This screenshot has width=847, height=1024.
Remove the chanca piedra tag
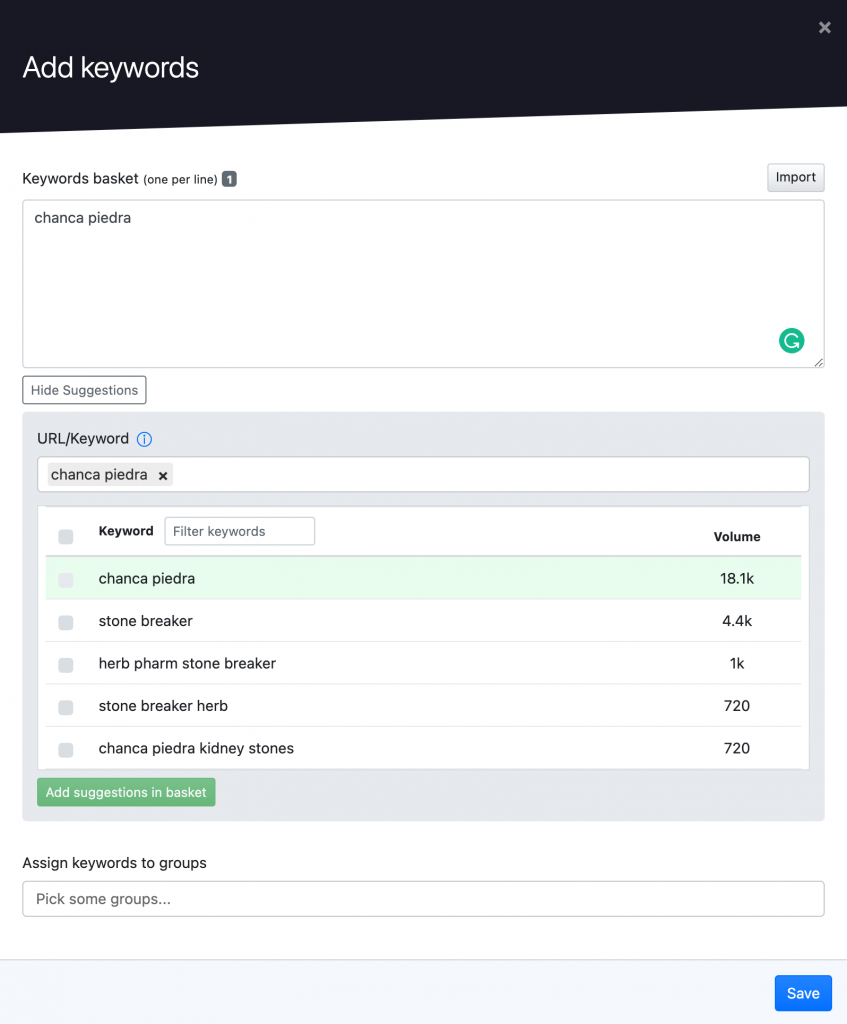pos(163,476)
